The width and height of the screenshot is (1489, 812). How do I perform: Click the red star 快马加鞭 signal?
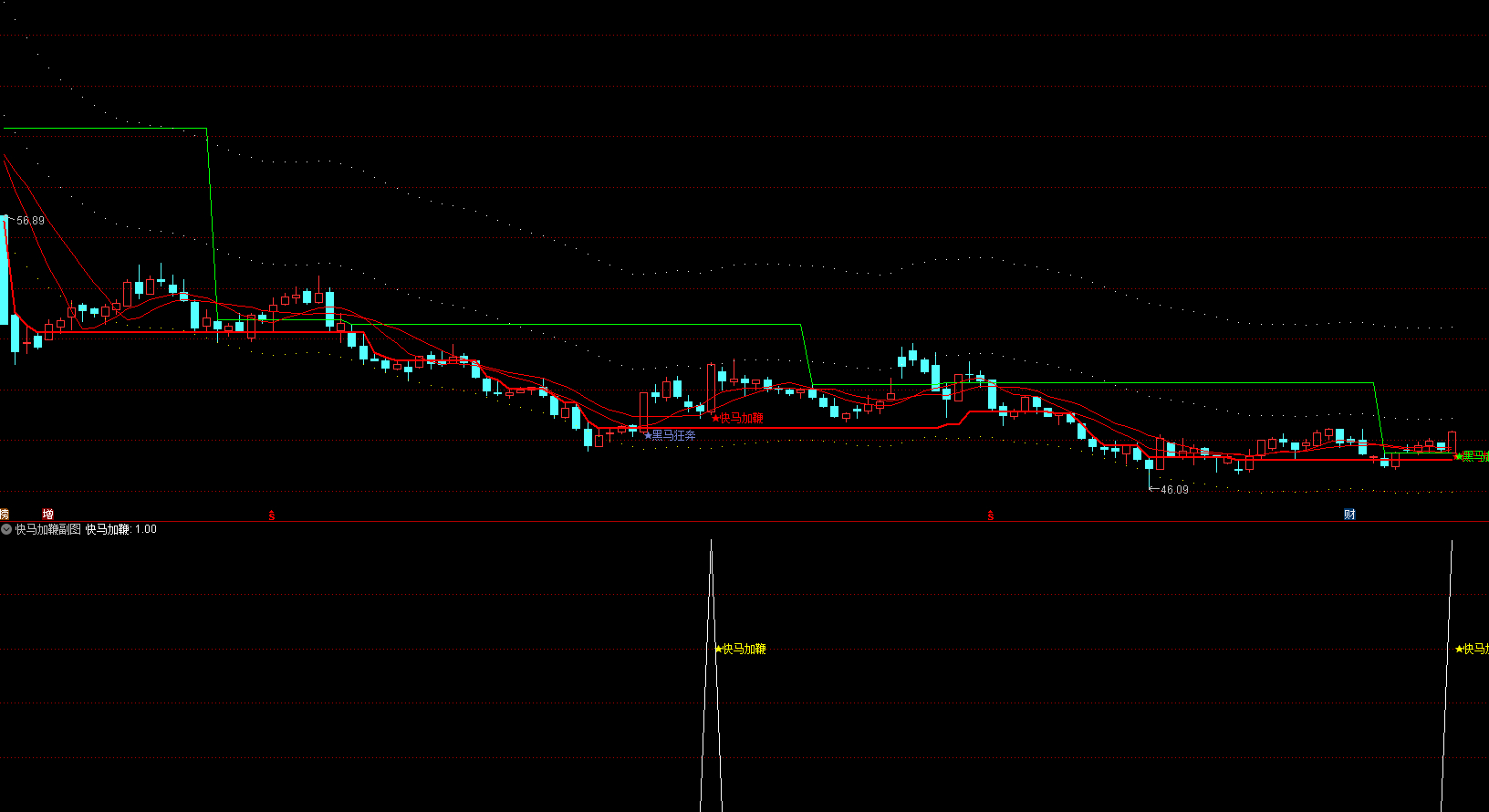pyautogui.click(x=738, y=418)
